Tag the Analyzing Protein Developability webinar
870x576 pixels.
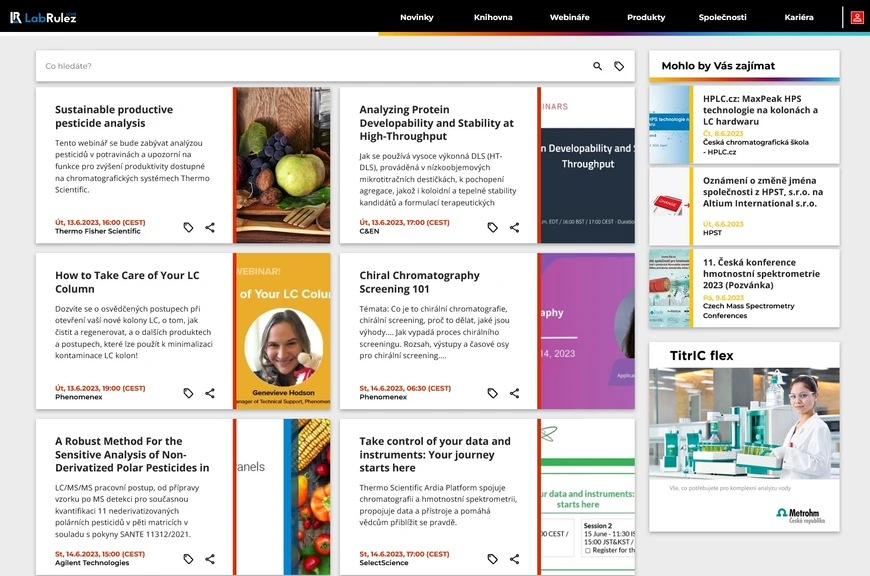pyautogui.click(x=493, y=228)
